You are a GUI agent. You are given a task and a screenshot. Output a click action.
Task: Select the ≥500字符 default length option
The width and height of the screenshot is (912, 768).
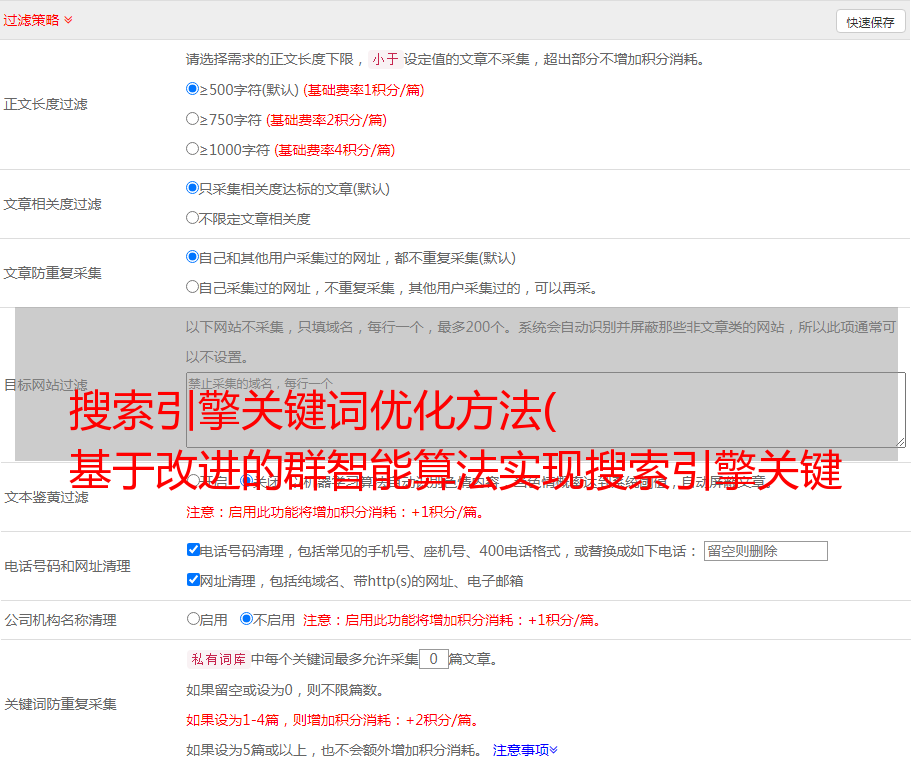[x=193, y=89]
